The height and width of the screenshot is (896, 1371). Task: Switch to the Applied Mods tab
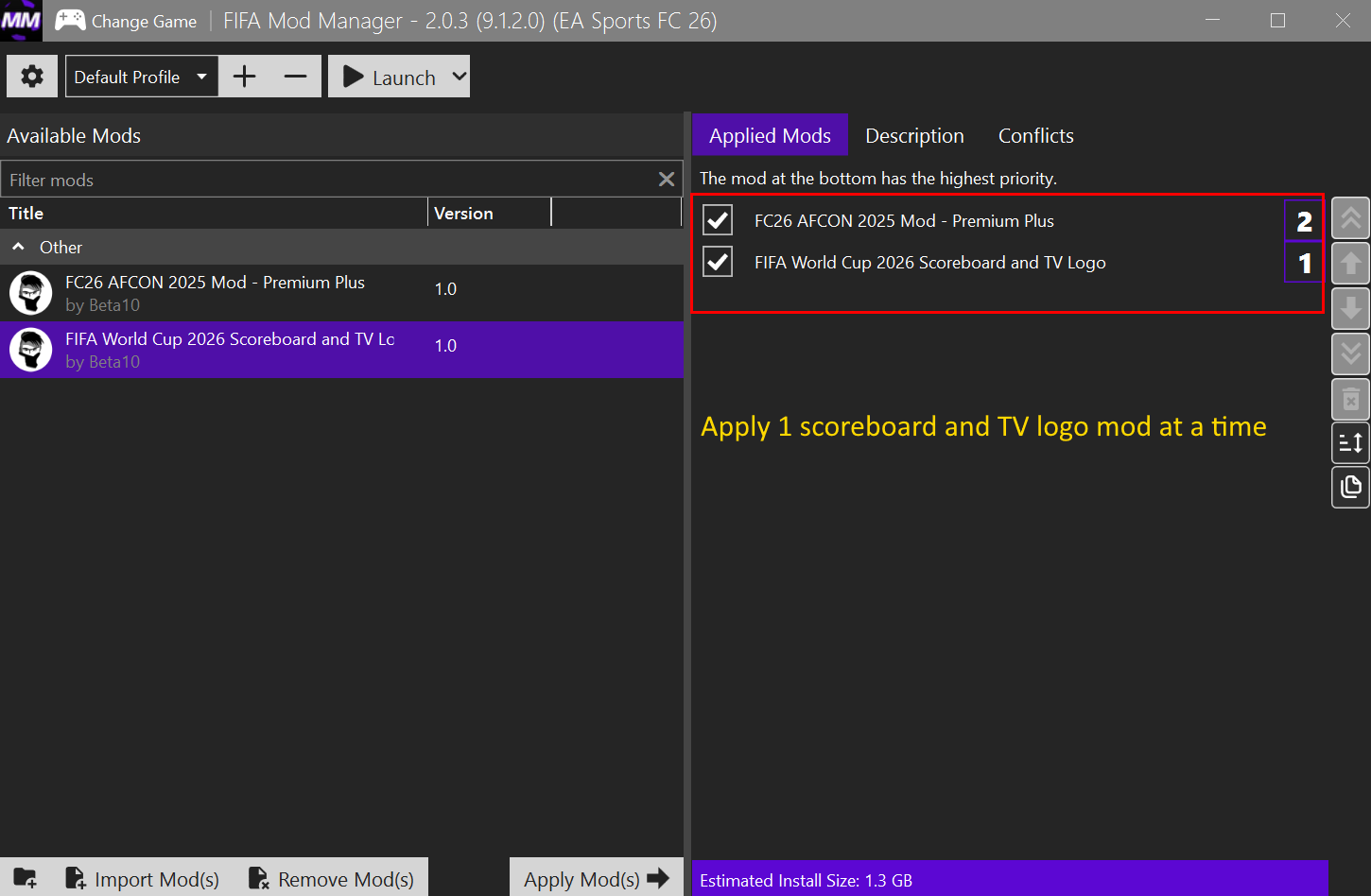770,135
